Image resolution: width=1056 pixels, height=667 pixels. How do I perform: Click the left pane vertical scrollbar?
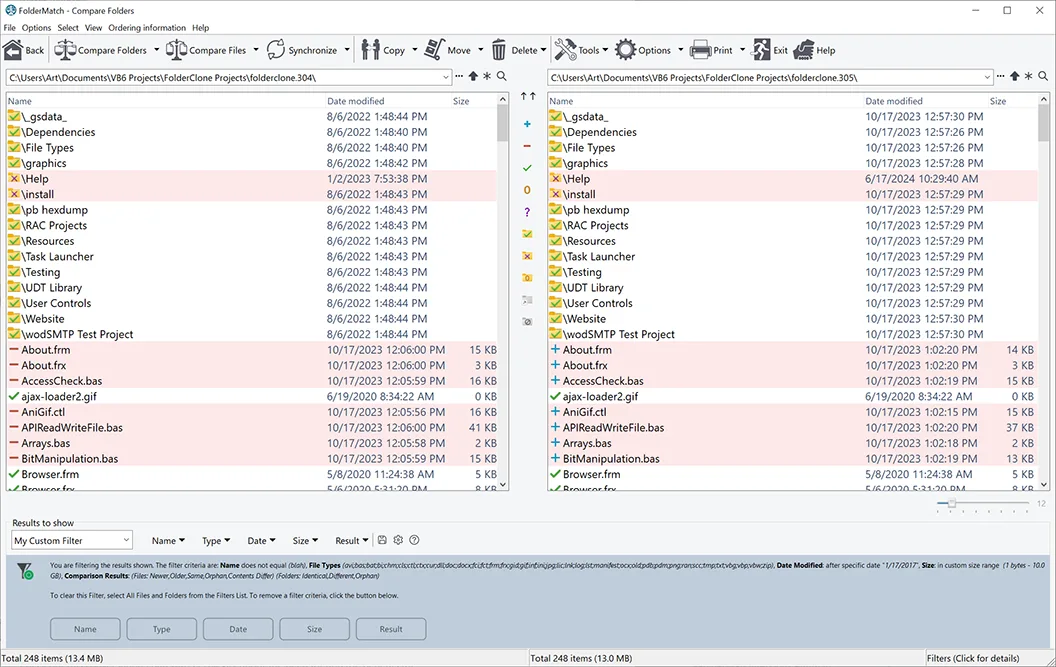click(x=502, y=292)
